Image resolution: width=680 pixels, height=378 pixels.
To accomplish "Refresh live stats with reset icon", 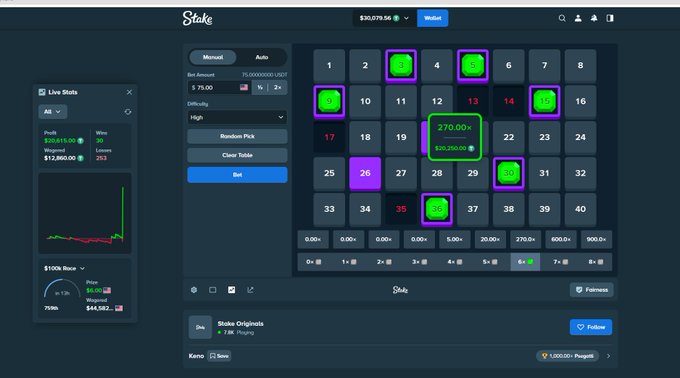I will click(128, 112).
